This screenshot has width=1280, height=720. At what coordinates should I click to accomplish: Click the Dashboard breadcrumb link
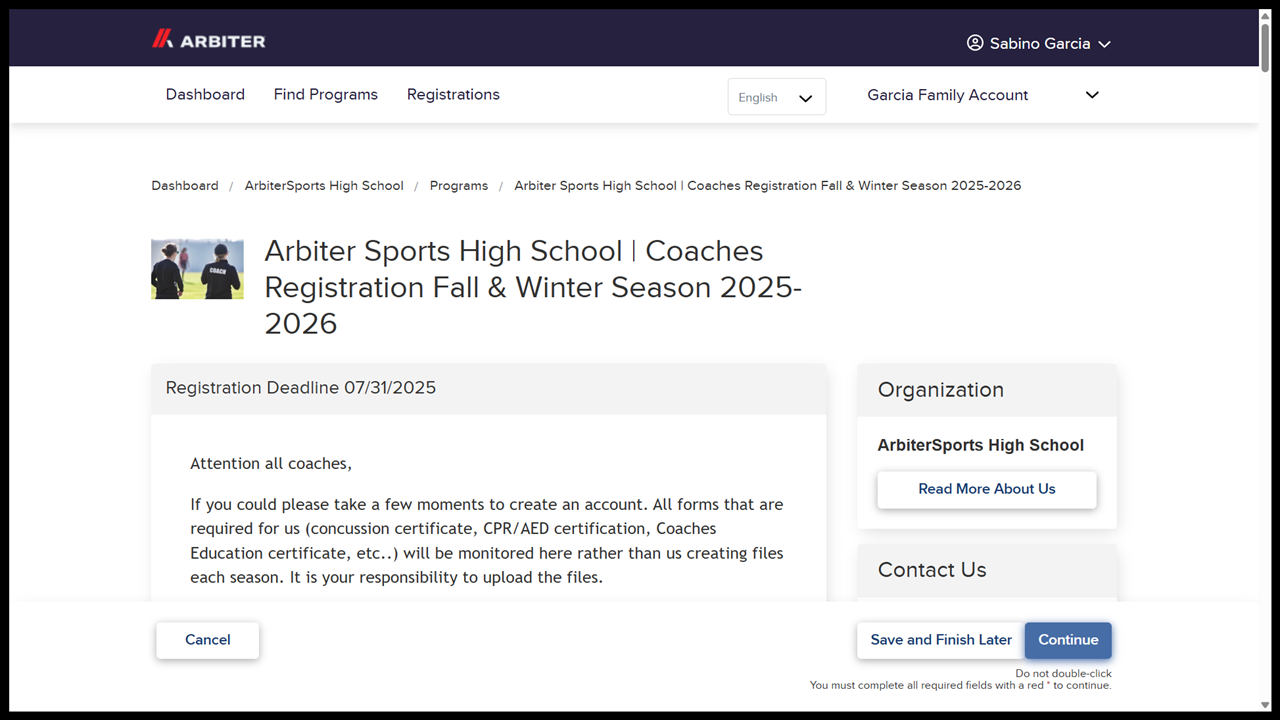[185, 185]
